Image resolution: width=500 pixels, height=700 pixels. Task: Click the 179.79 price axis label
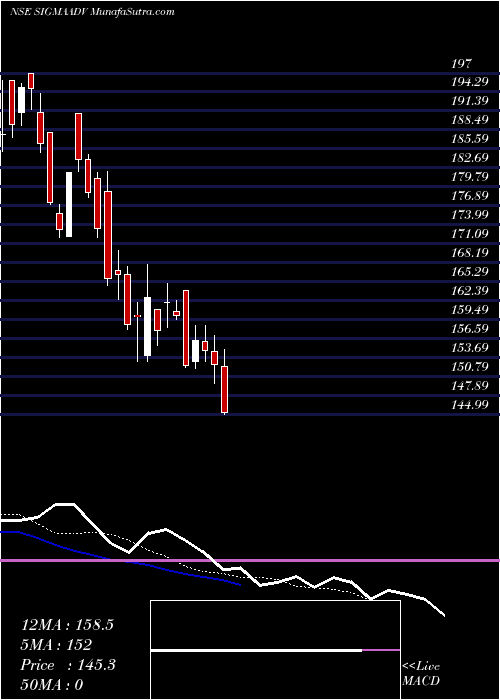coord(469,177)
